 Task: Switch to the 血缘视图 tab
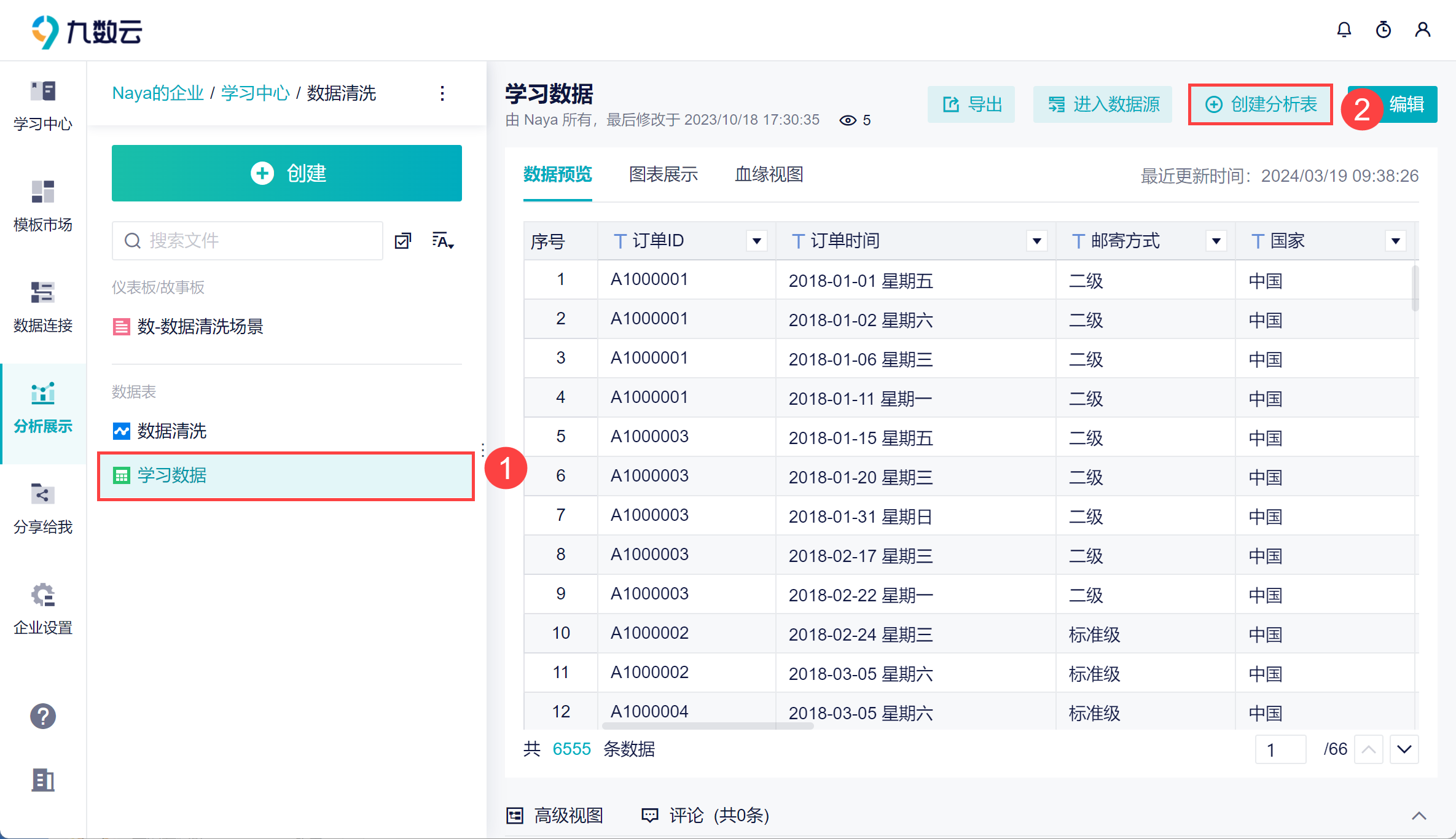(x=769, y=174)
